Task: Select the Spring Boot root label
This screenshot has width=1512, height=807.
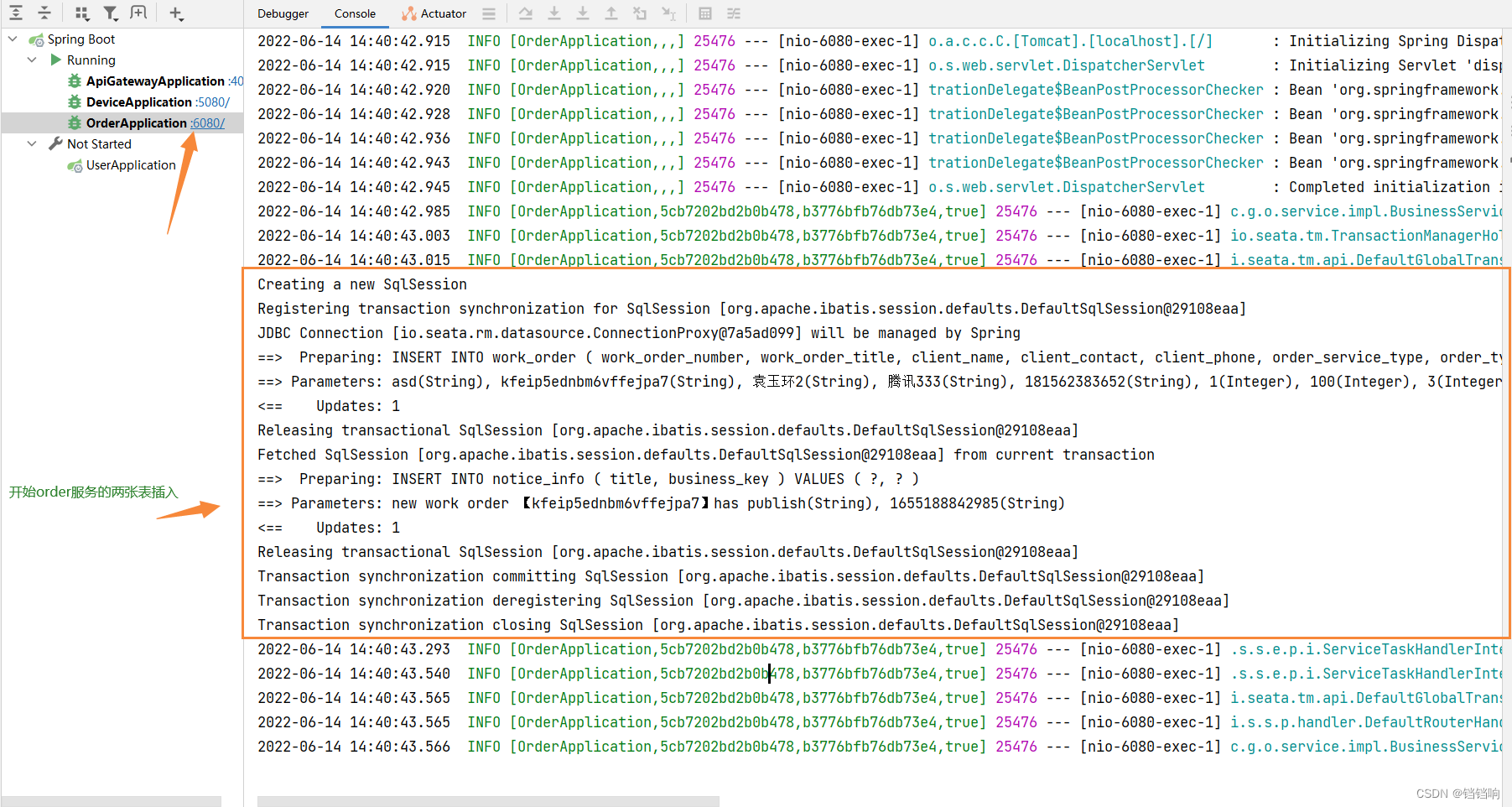Action: [x=81, y=39]
